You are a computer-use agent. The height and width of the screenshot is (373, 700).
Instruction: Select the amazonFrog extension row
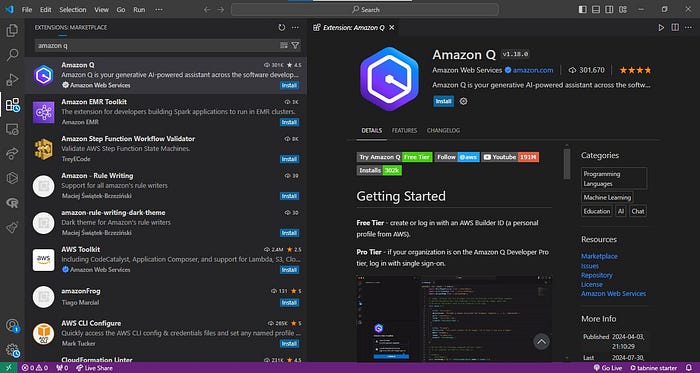coord(165,297)
